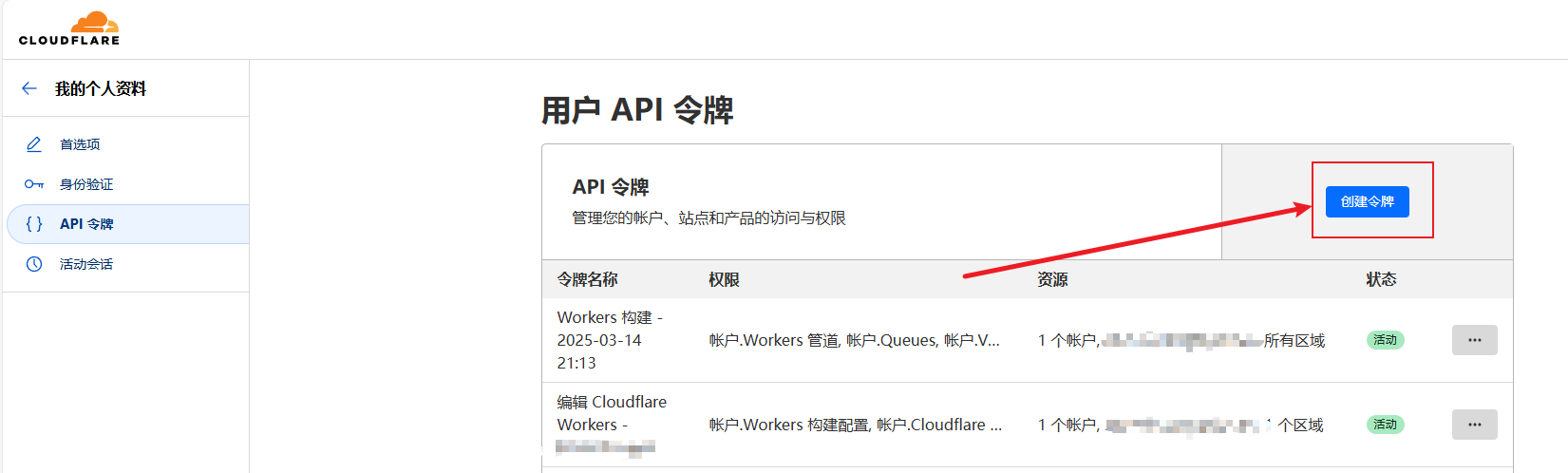Open the three-dot menu for 编辑 Cloudflare Workers token
Viewport: 1568px width, 473px height.
[1474, 425]
